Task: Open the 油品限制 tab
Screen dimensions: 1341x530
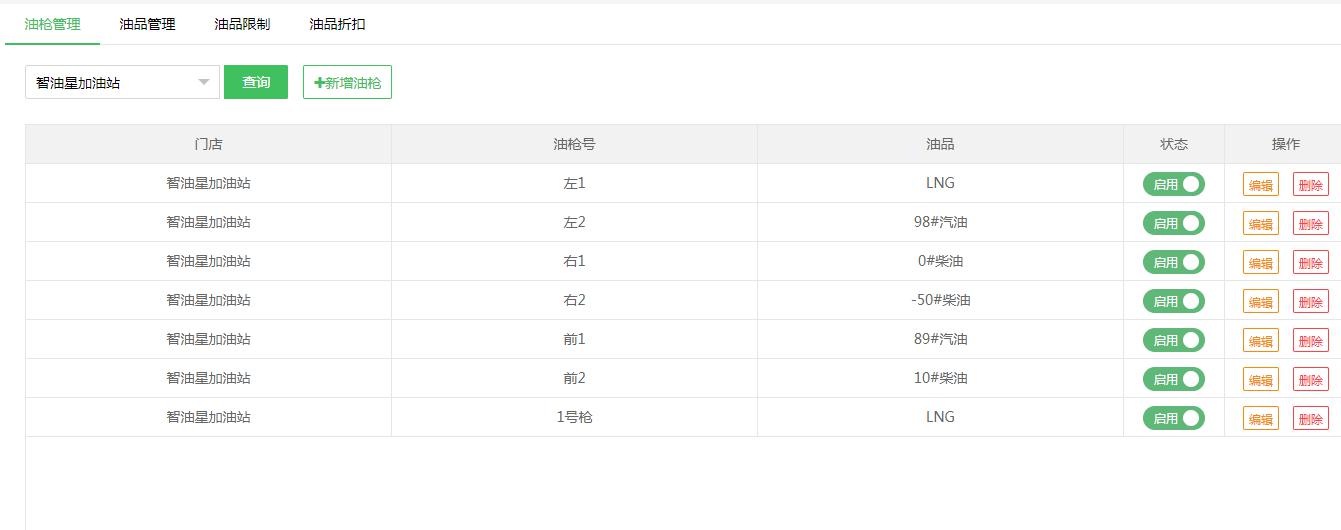Action: click(x=242, y=24)
